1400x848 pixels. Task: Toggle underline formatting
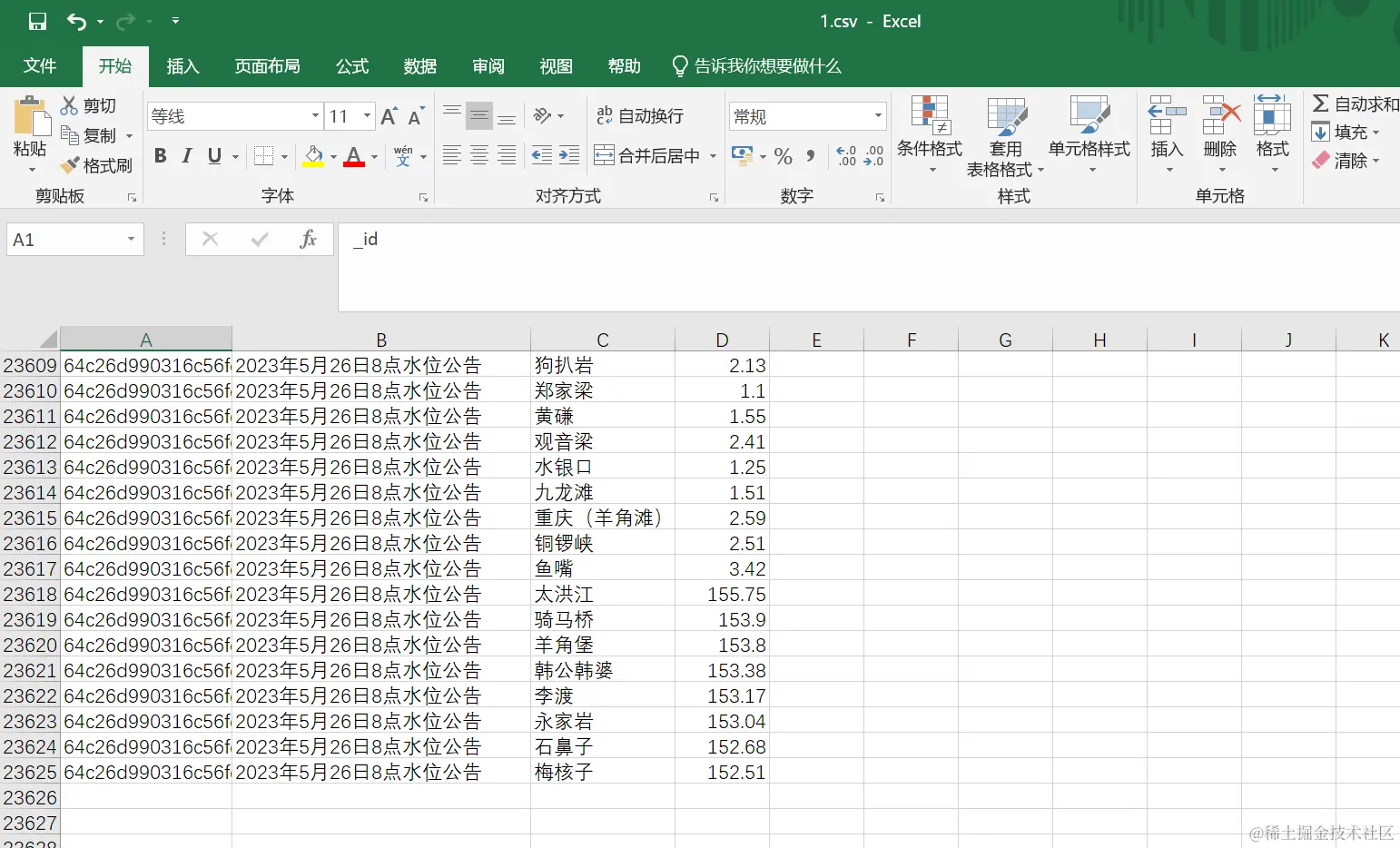click(214, 156)
